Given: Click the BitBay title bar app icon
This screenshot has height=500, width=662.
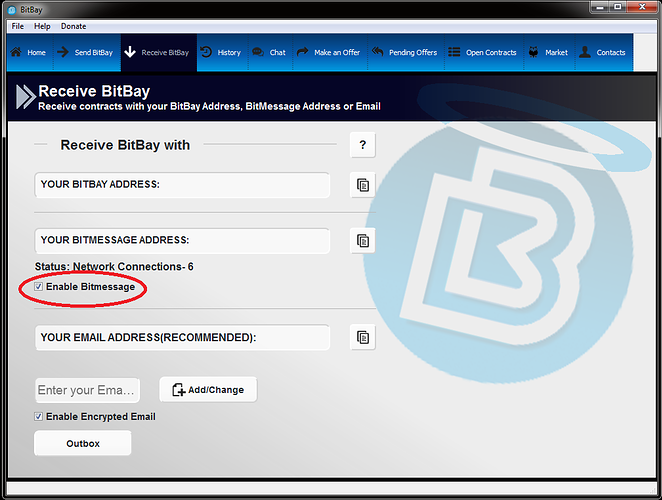Looking at the screenshot, I should pyautogui.click(x=12, y=10).
